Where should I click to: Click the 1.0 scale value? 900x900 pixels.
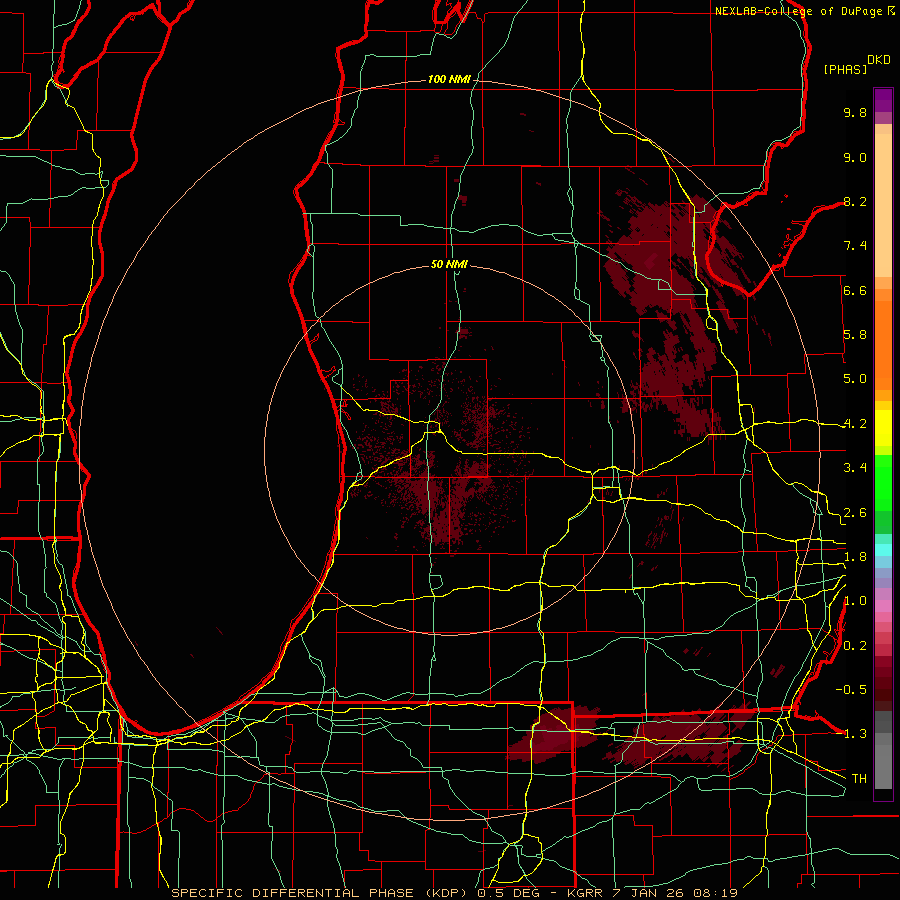855,601
